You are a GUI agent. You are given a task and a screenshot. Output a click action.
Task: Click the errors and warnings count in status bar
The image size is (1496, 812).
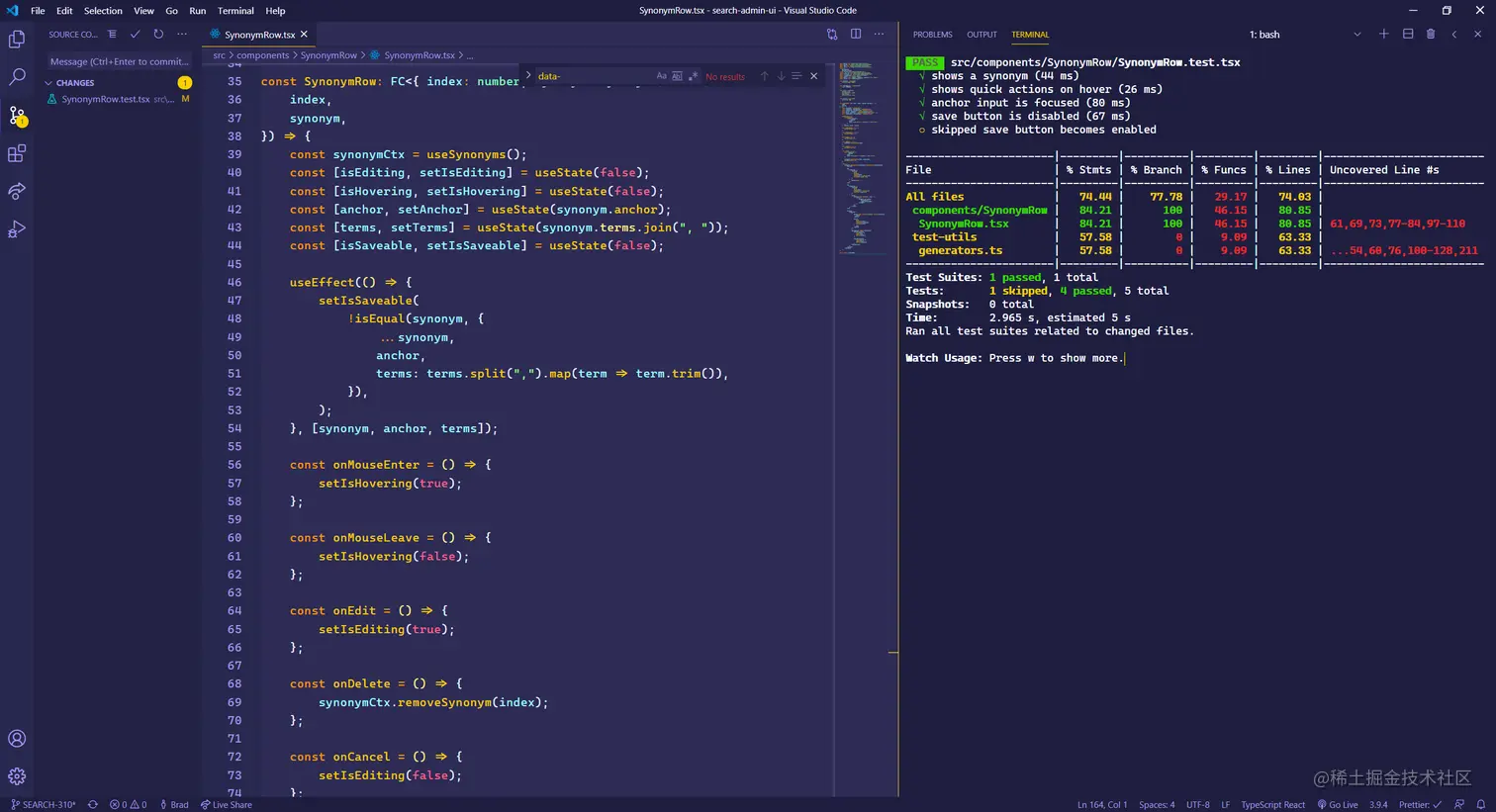(129, 805)
